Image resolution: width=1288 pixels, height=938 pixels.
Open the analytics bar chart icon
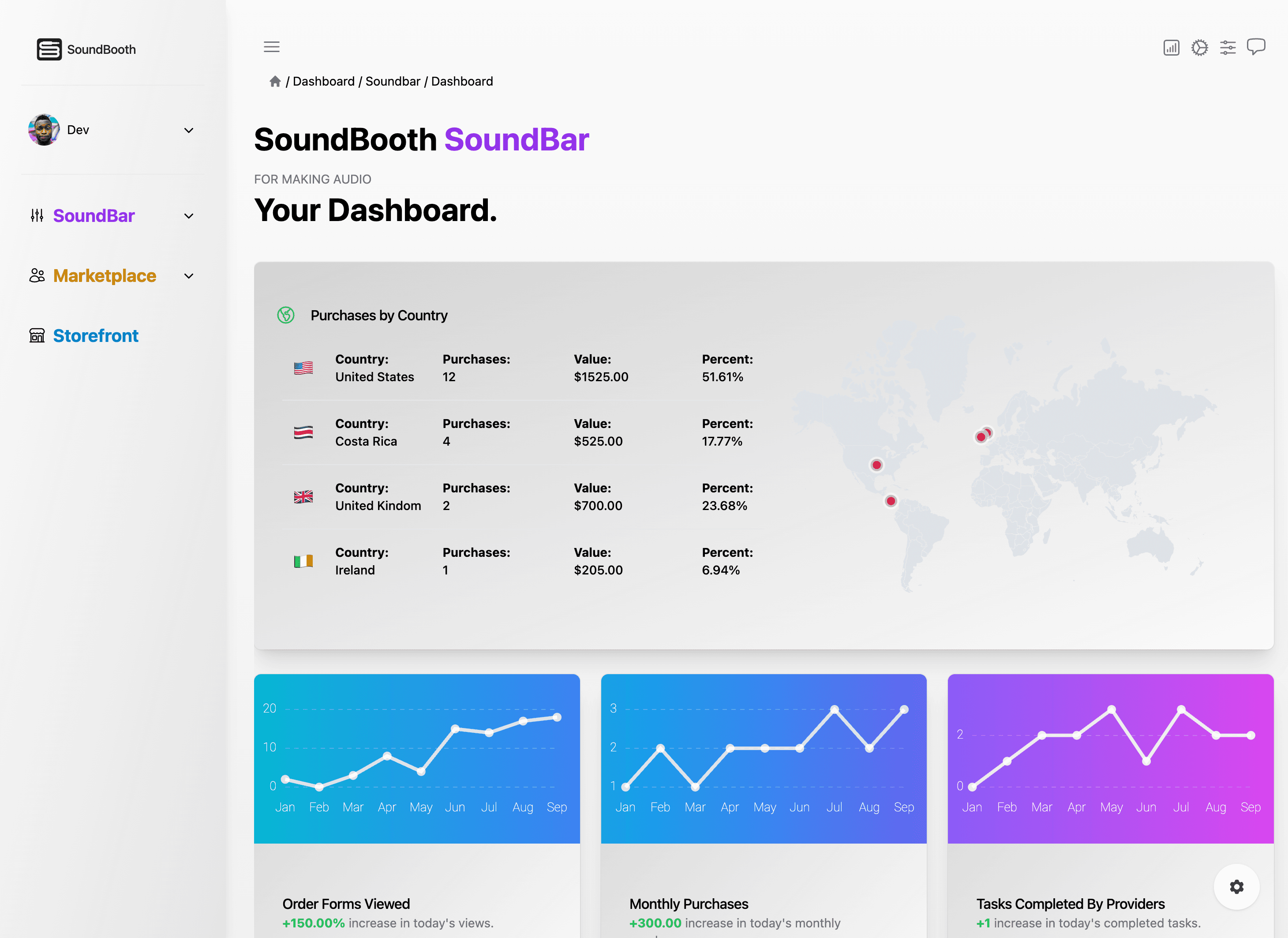click(x=1171, y=47)
